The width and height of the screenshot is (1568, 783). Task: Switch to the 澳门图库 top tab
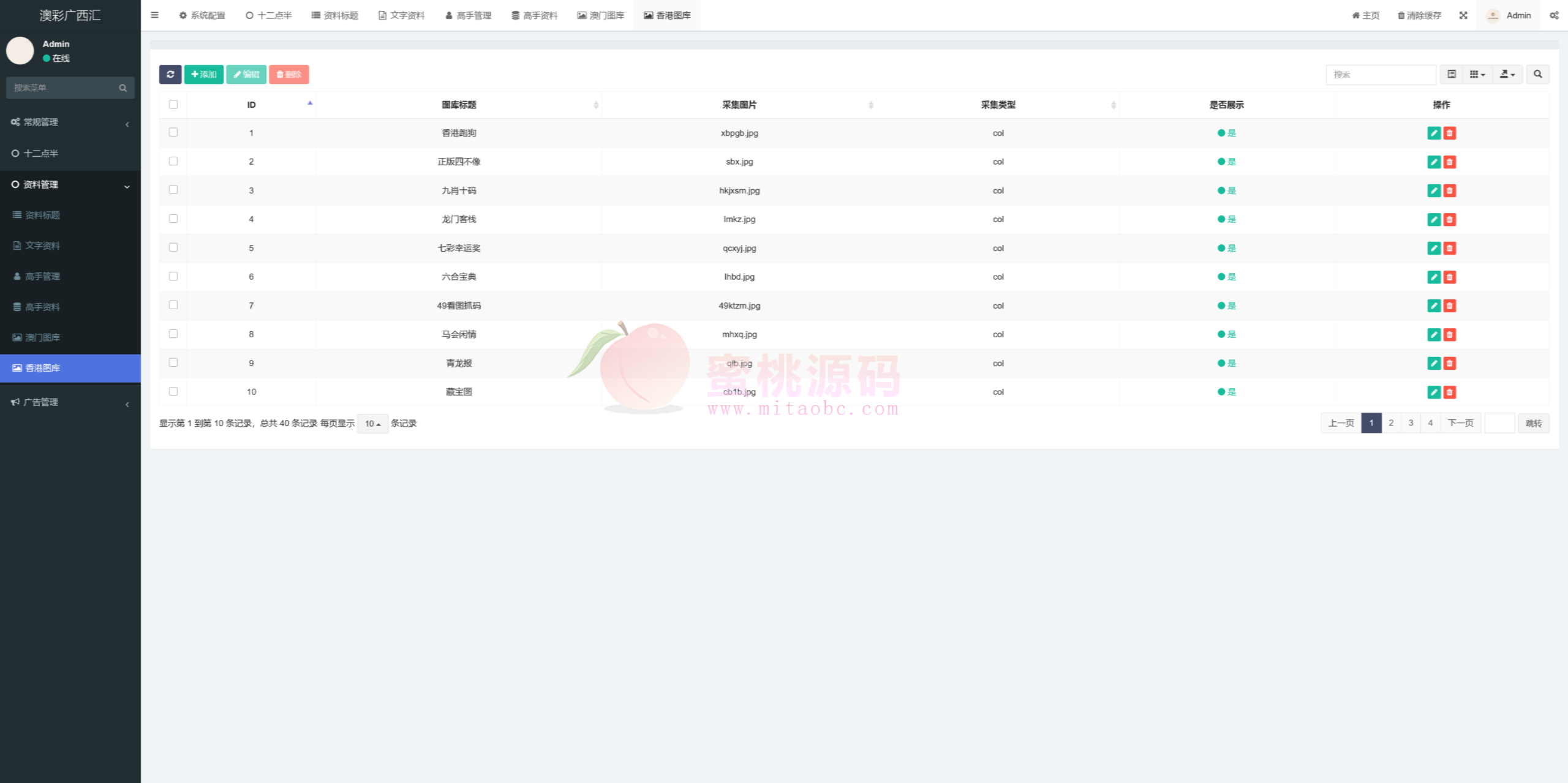pos(600,15)
